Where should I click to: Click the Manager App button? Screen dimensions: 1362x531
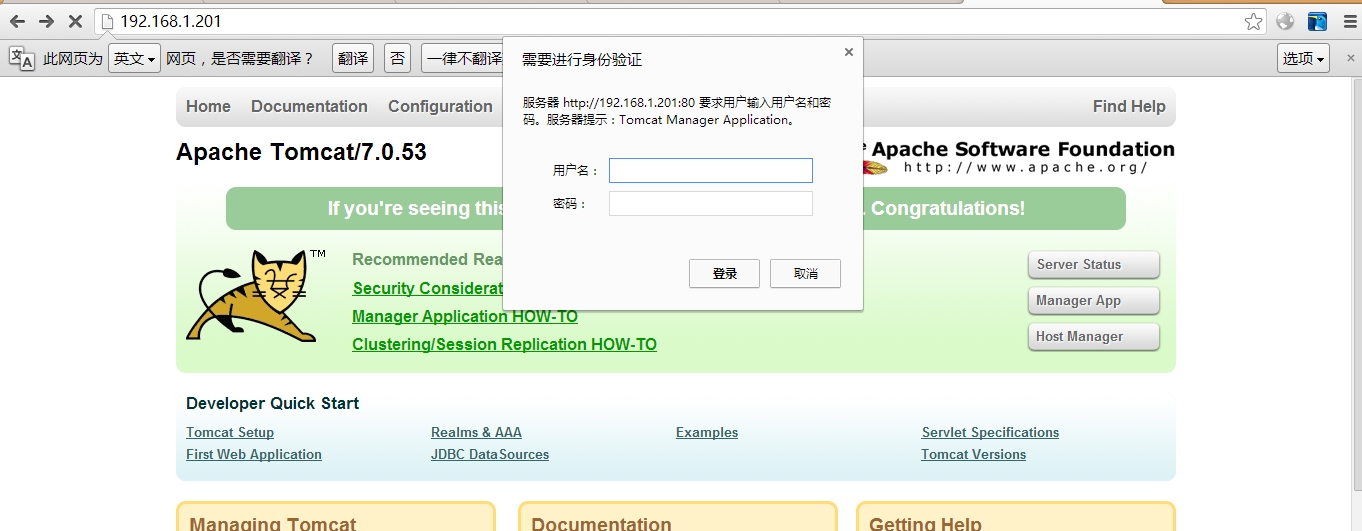pos(1094,301)
